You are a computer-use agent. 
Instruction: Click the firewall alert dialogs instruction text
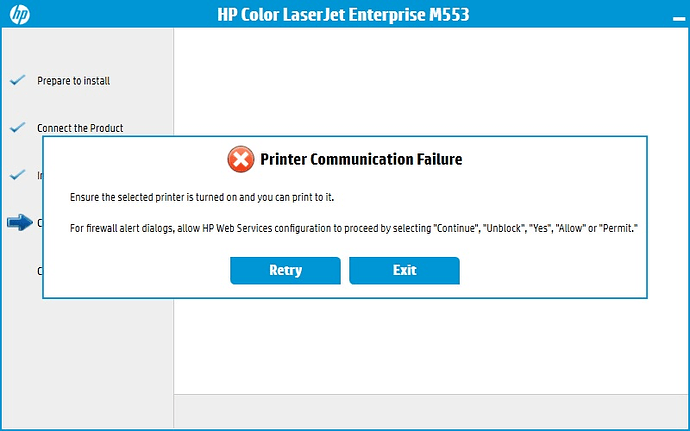click(x=354, y=228)
